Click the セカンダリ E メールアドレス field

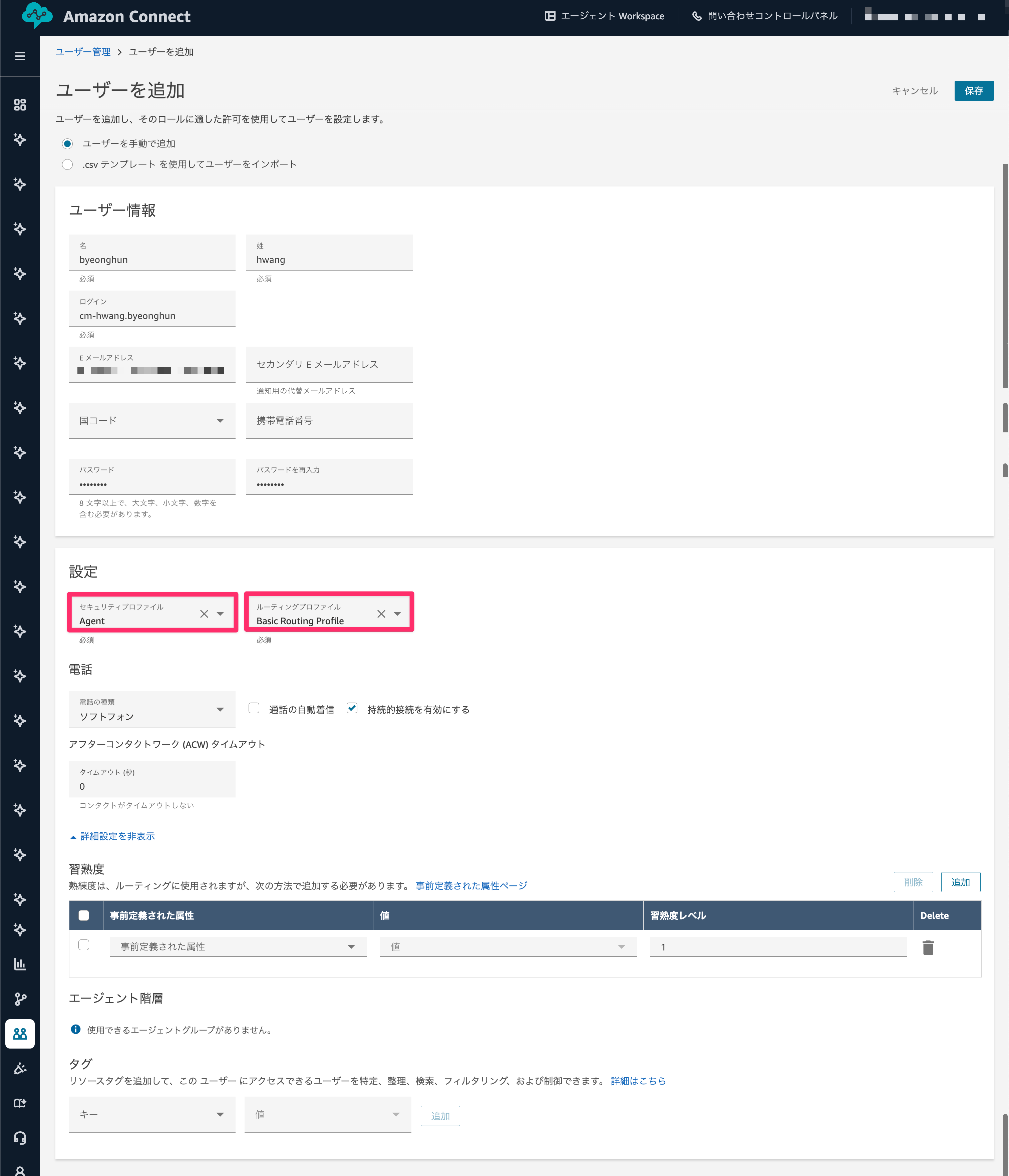click(x=329, y=364)
